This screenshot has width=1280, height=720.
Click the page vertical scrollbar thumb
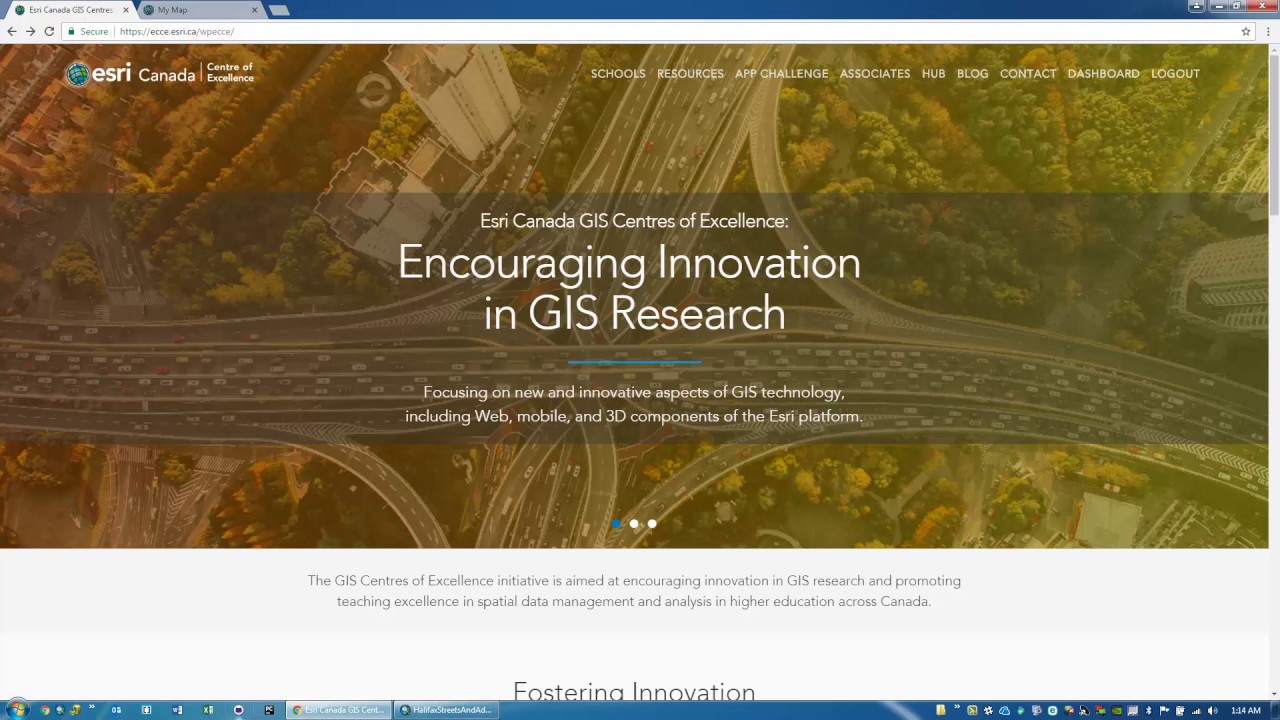pos(1274,135)
